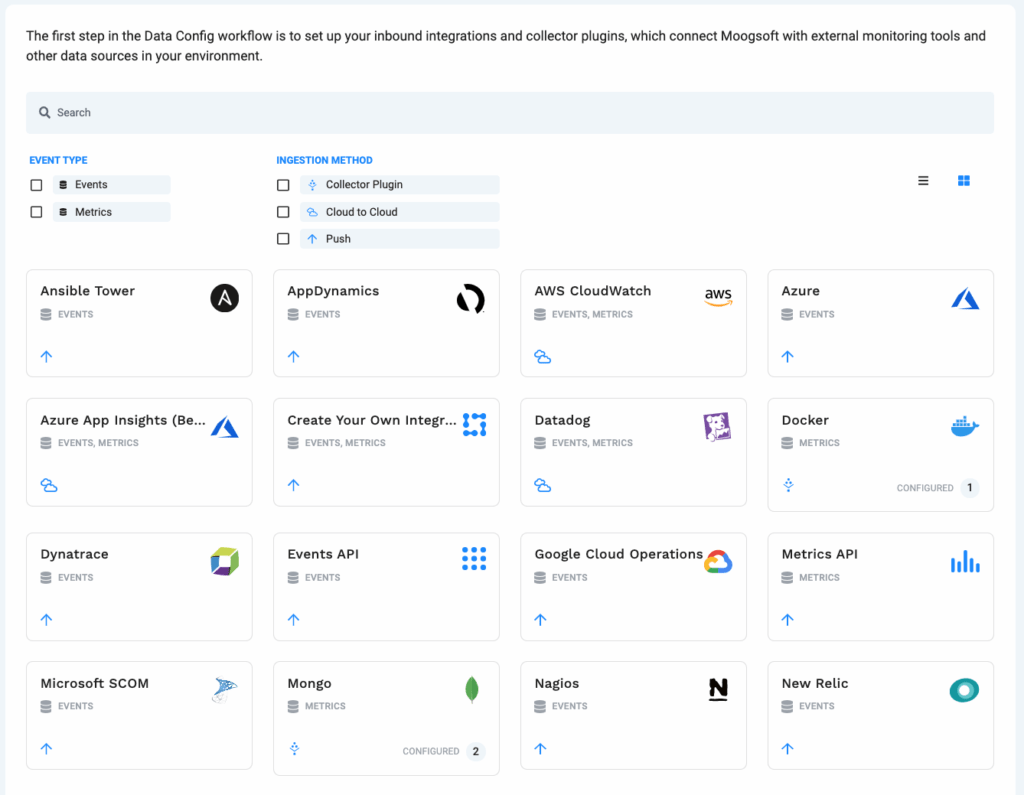Click the collector plugin icon on Docker card
Image resolution: width=1024 pixels, height=795 pixels.
788,485
